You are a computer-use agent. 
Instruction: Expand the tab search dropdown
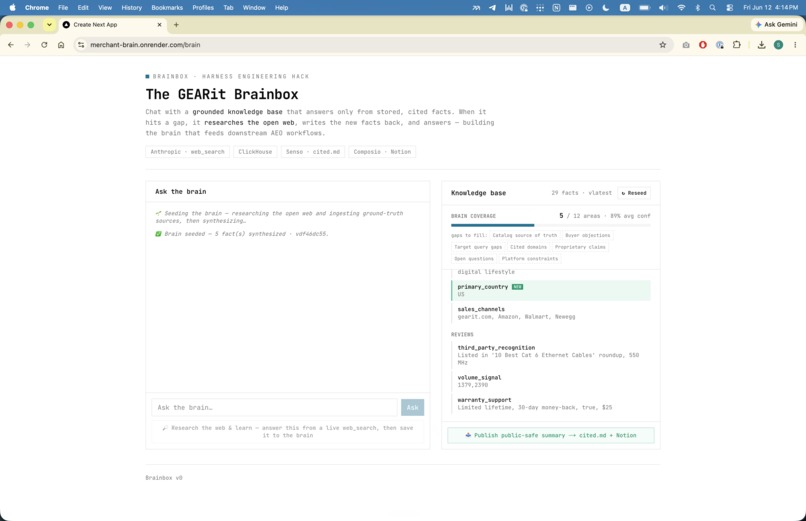pos(49,25)
